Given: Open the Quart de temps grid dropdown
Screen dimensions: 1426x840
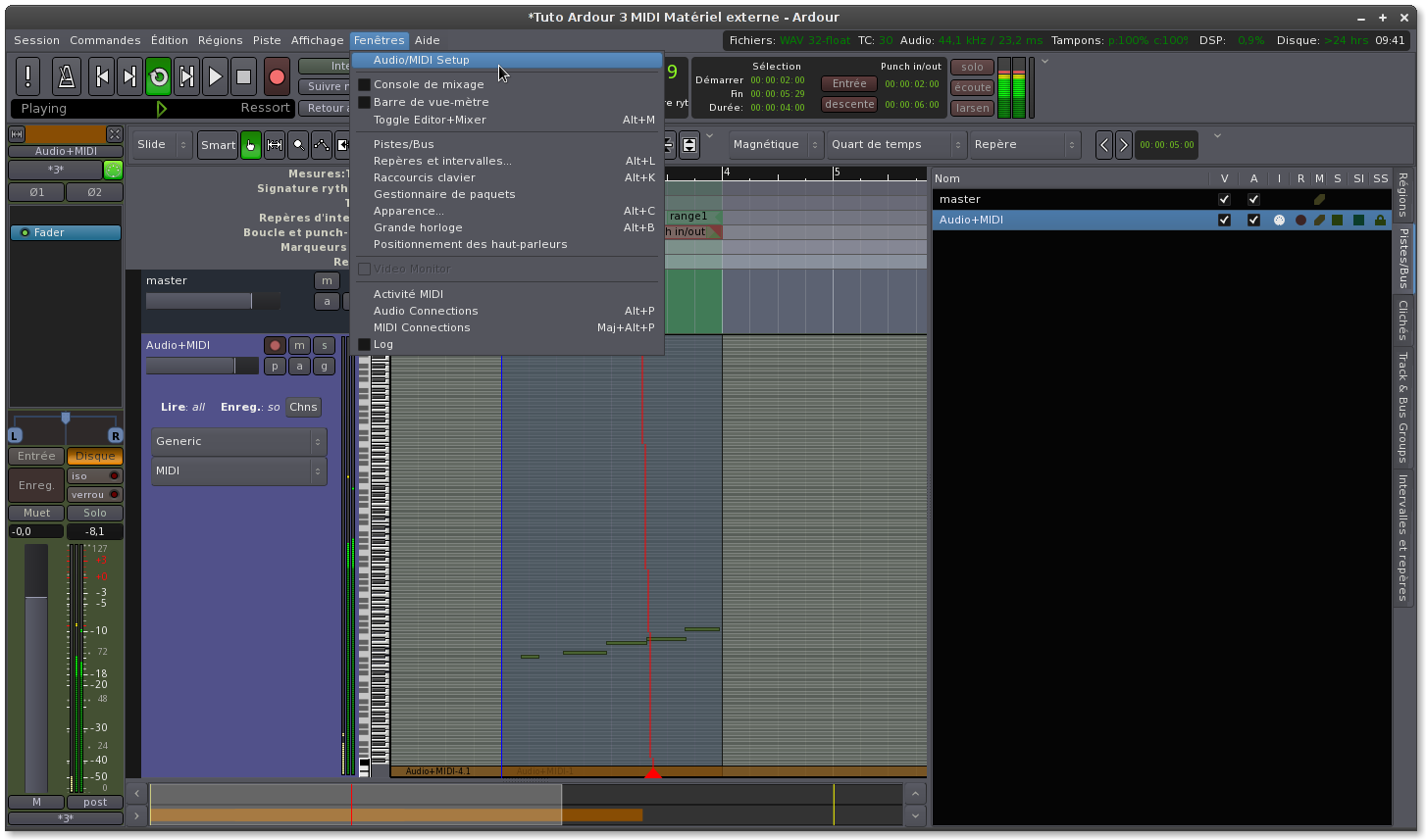Looking at the screenshot, I should (895, 145).
